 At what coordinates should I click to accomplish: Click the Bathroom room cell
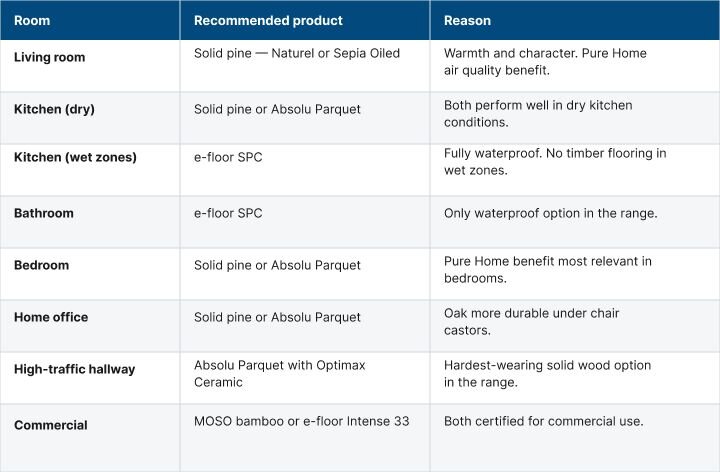pos(44,213)
